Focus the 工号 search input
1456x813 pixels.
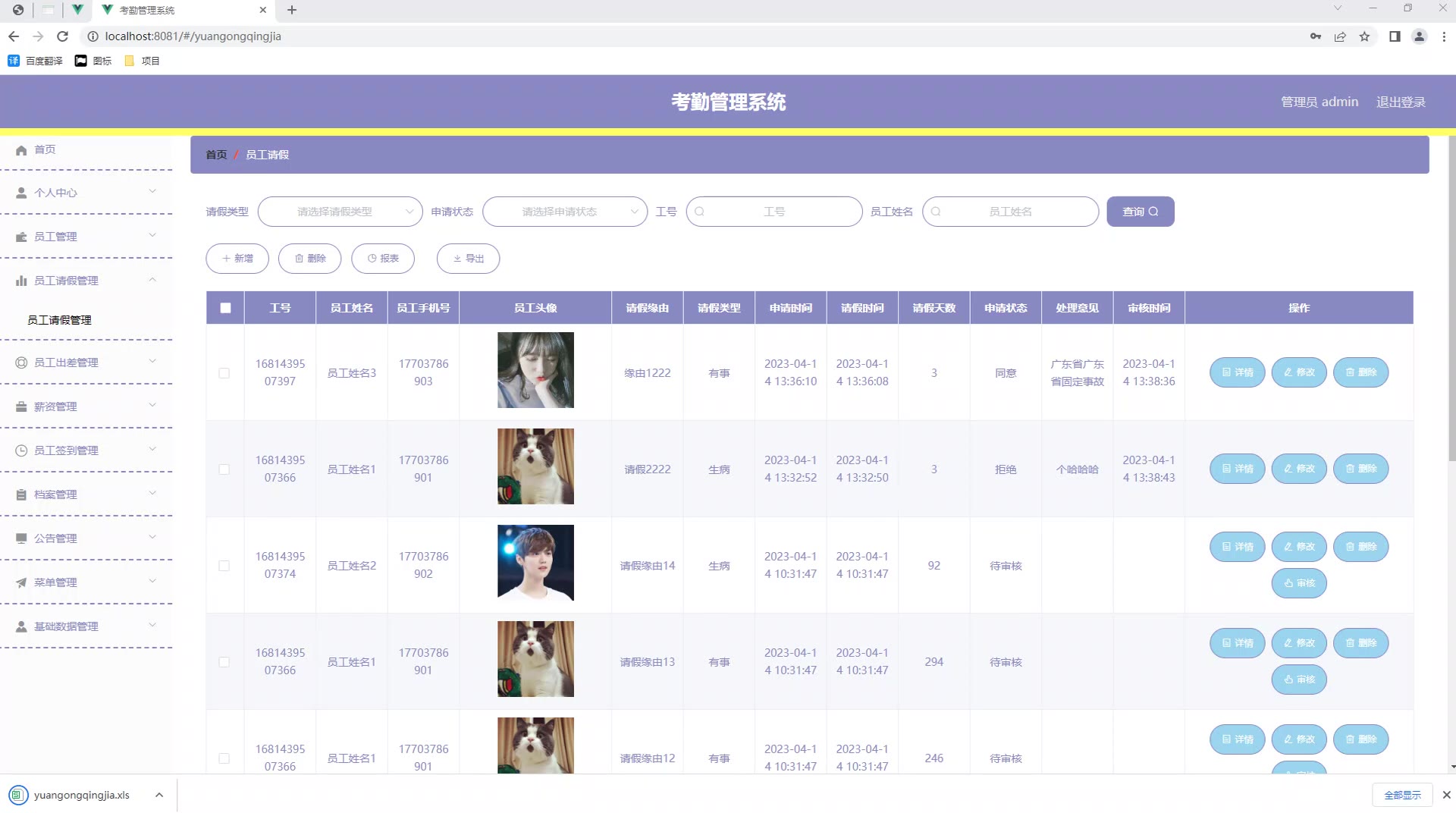click(x=774, y=212)
